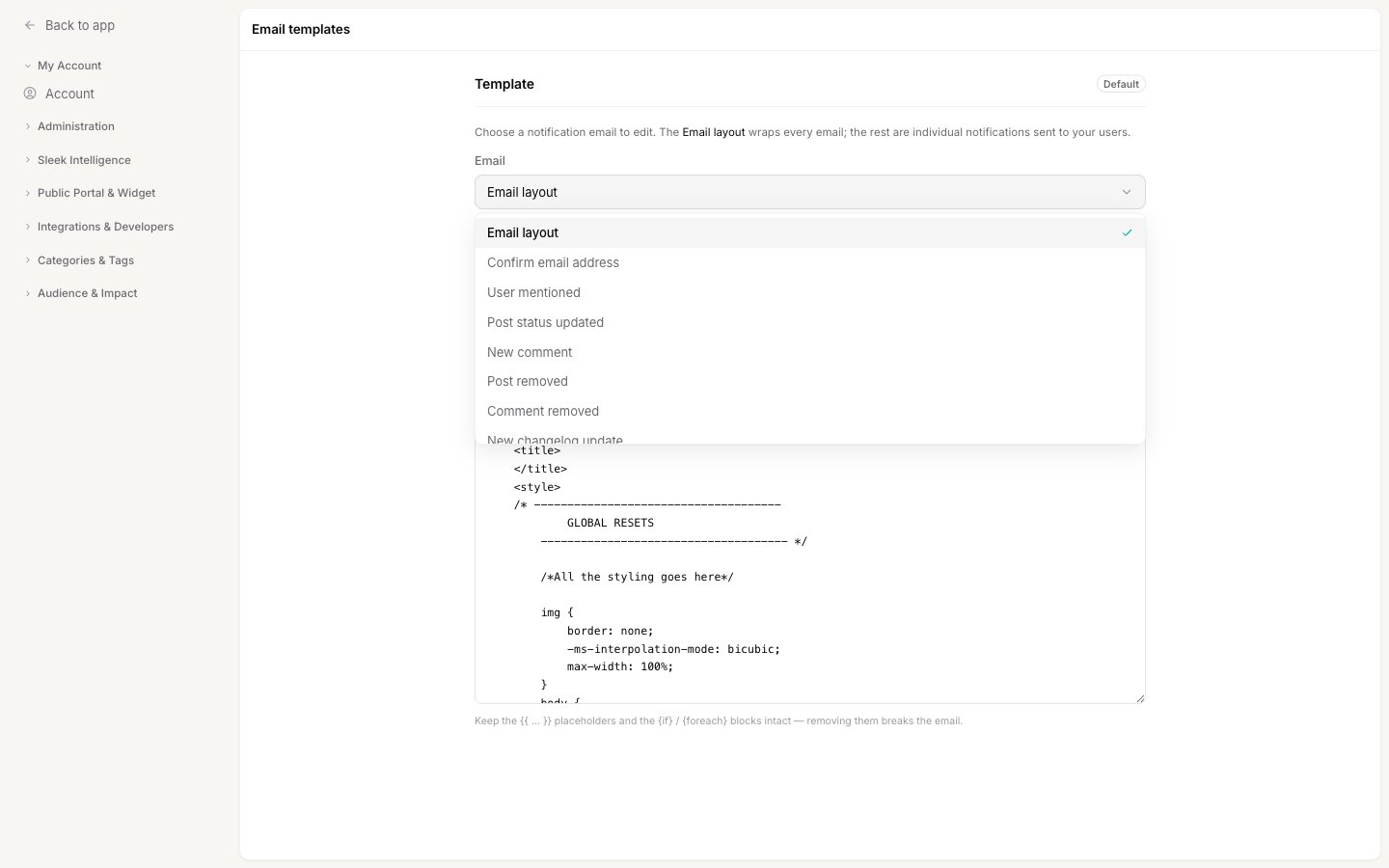Expand the Audience & Impact section
The width and height of the screenshot is (1389, 868).
(x=87, y=293)
